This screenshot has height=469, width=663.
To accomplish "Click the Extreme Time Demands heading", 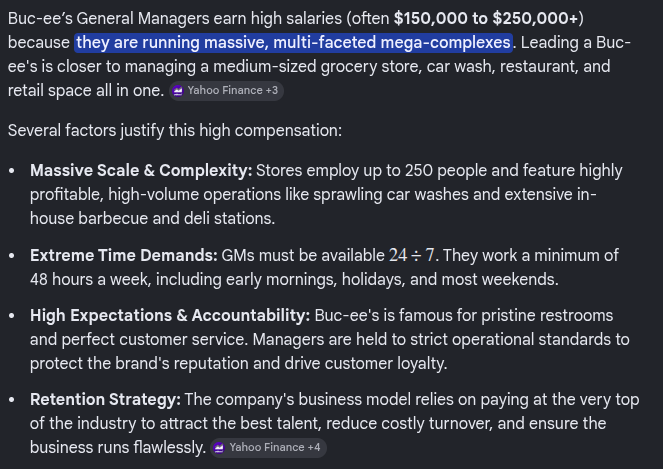I will pos(123,255).
